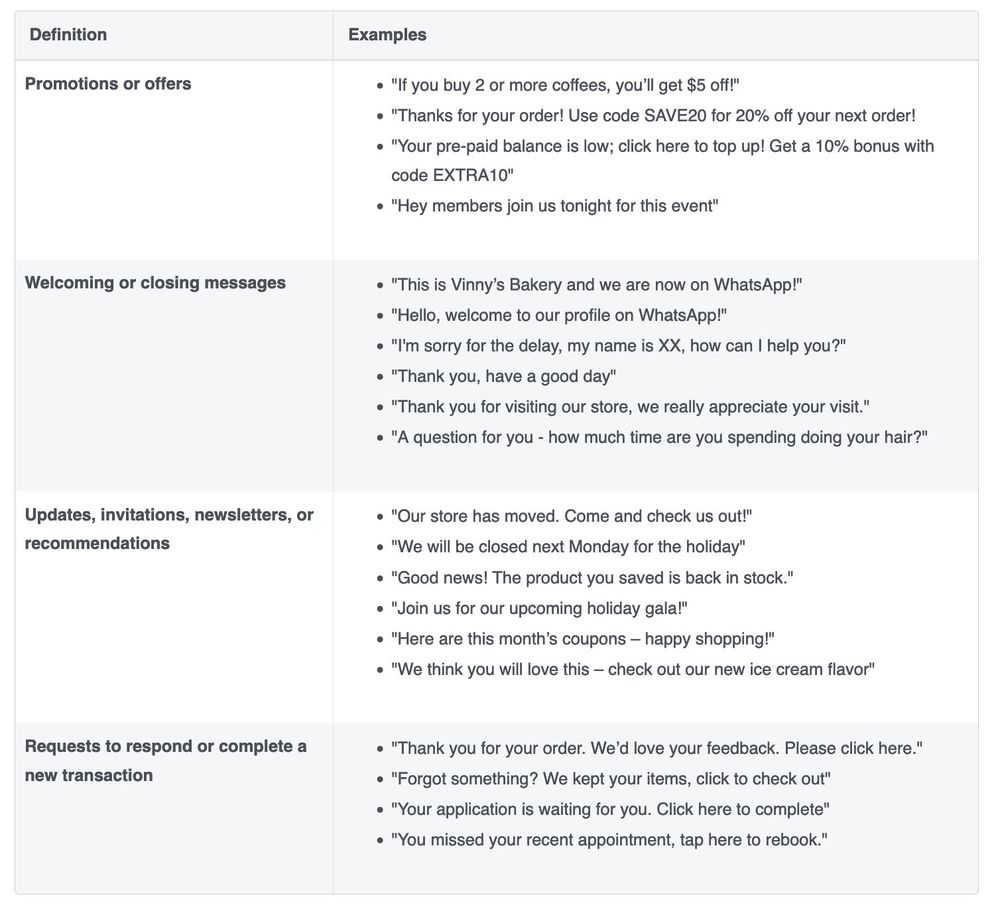The width and height of the screenshot is (1000, 911).
Task: Click 'Our store has moved' example
Action: point(571,516)
